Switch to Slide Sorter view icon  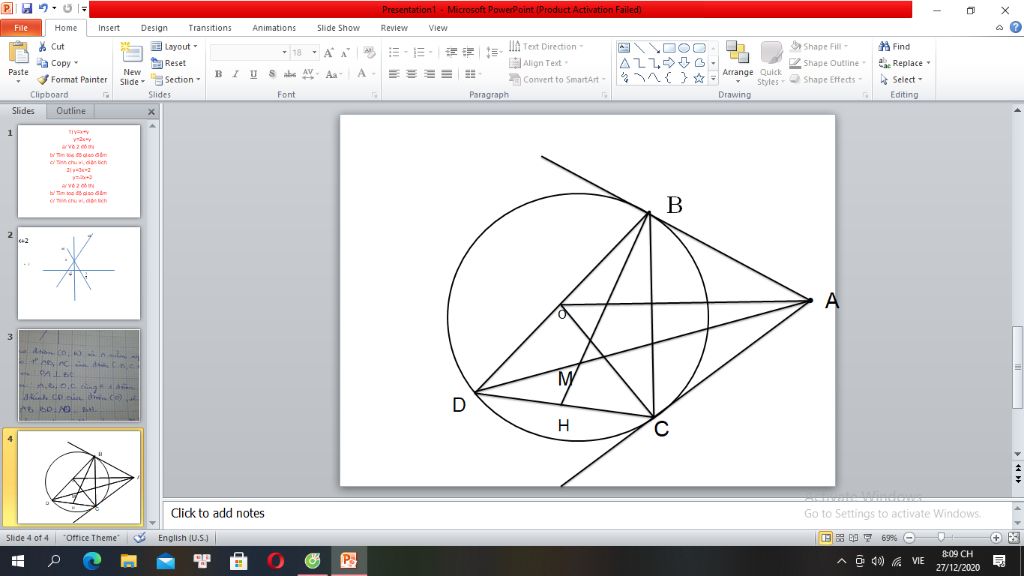(840, 537)
